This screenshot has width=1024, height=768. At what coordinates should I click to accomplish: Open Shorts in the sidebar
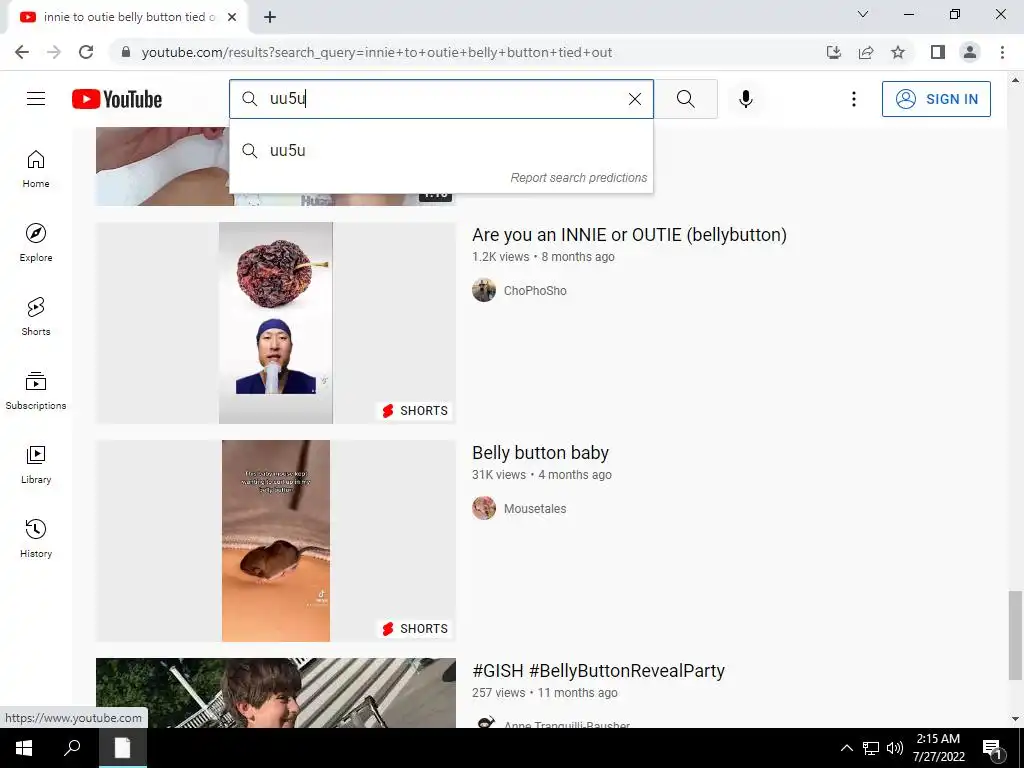coord(36,317)
